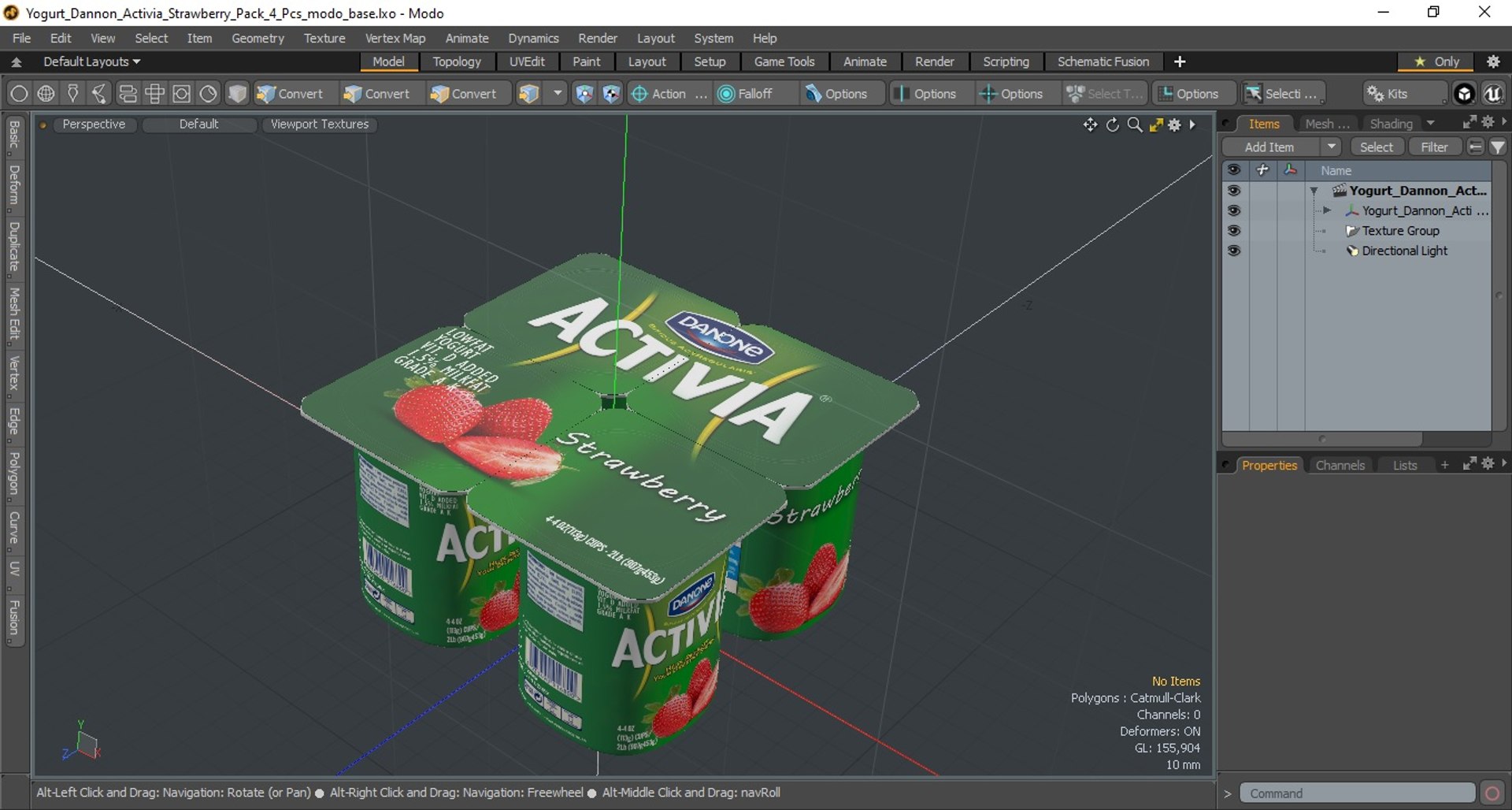Open layout settings gear at top right
1512x810 pixels.
[x=1493, y=61]
